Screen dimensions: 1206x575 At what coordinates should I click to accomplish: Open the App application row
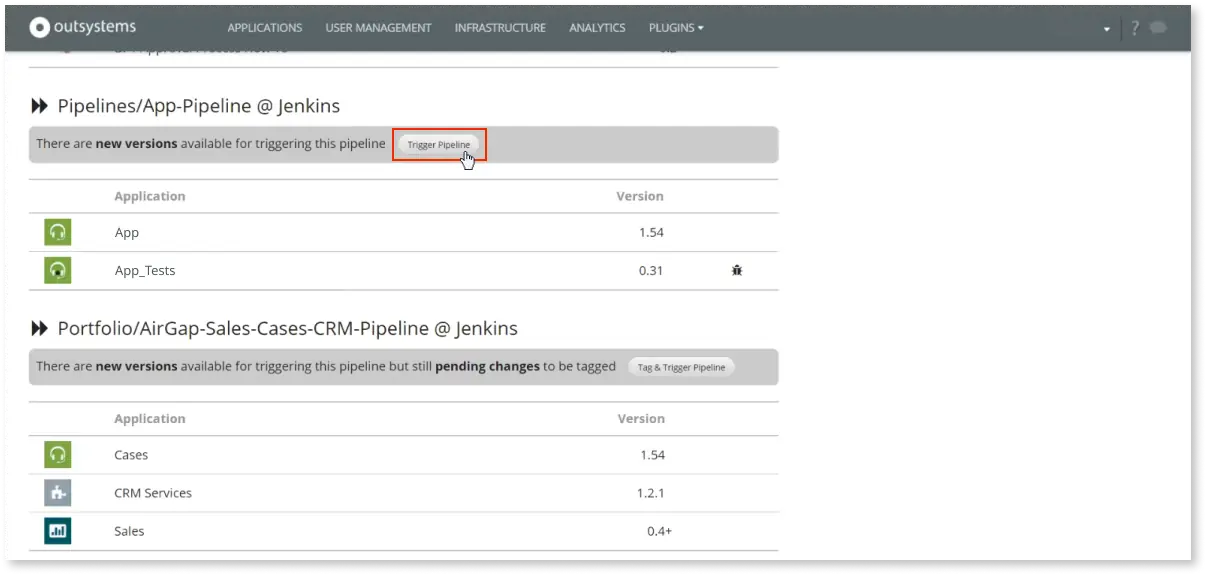point(403,232)
